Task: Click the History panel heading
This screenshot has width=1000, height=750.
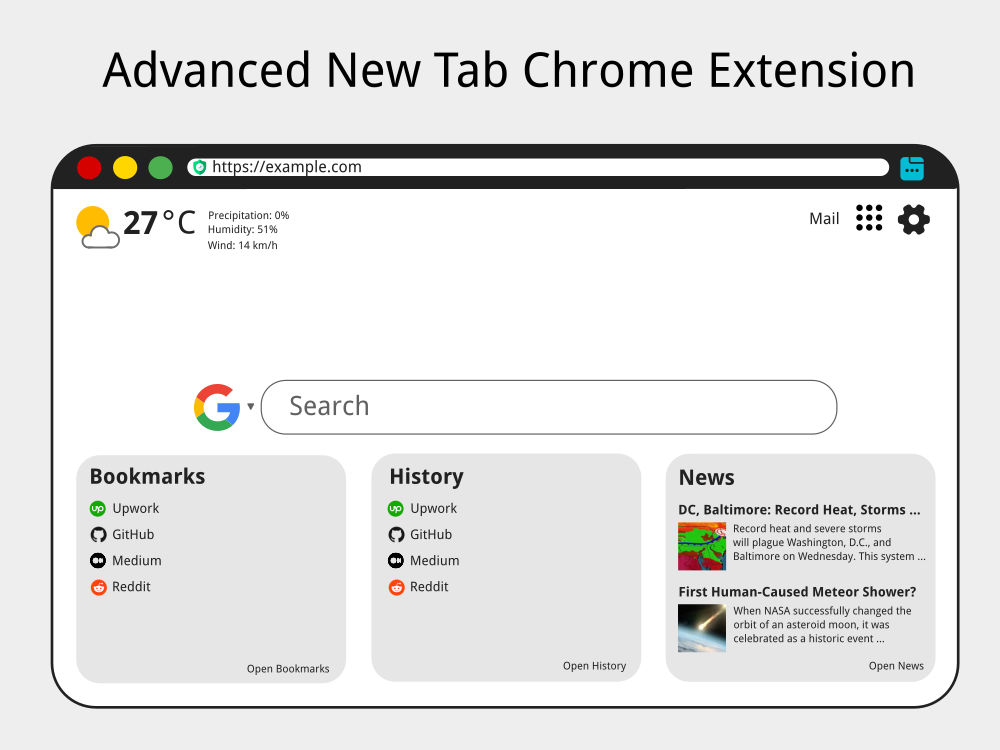Action: click(x=427, y=477)
